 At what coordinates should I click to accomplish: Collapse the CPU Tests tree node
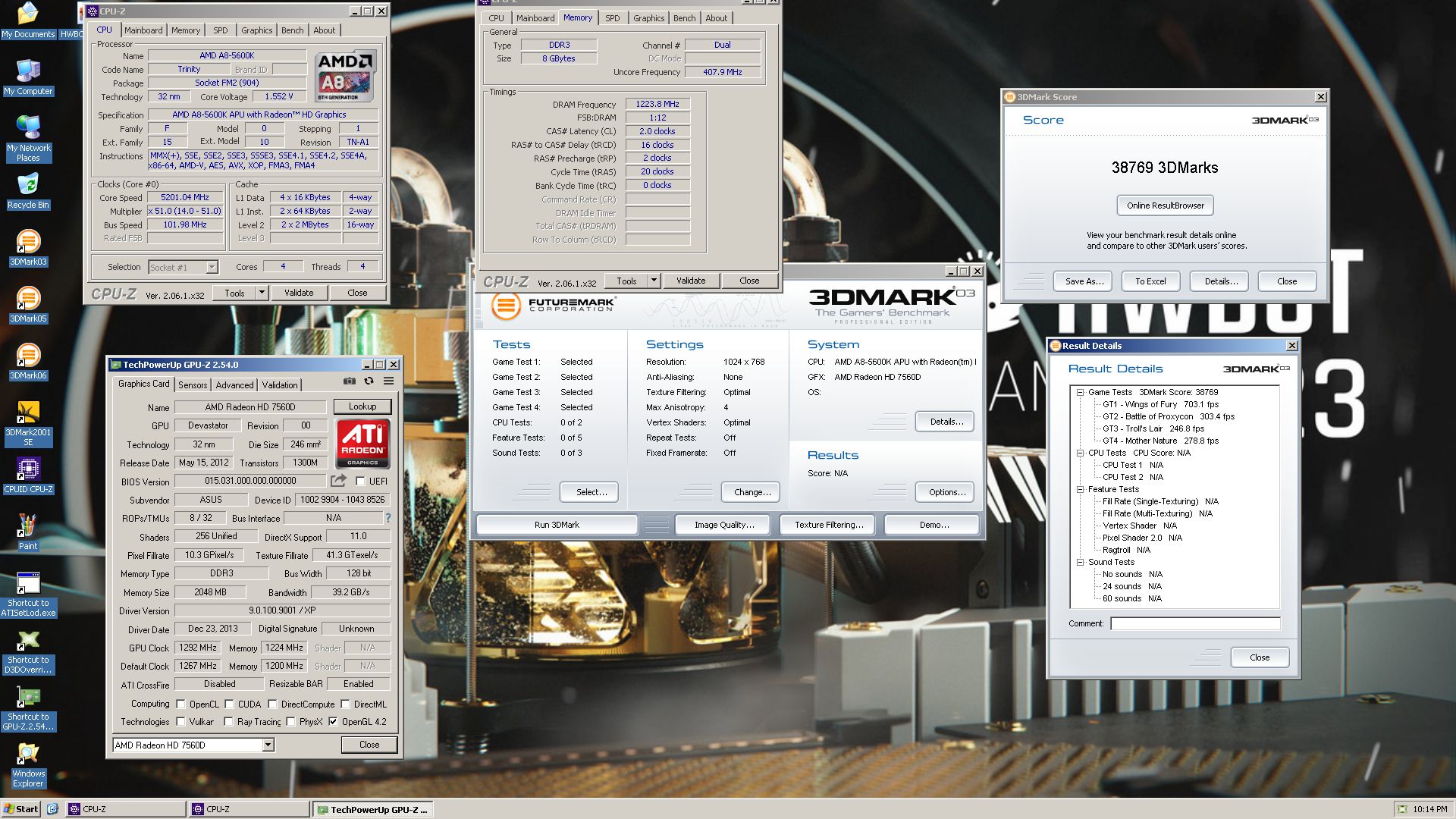pyautogui.click(x=1080, y=453)
